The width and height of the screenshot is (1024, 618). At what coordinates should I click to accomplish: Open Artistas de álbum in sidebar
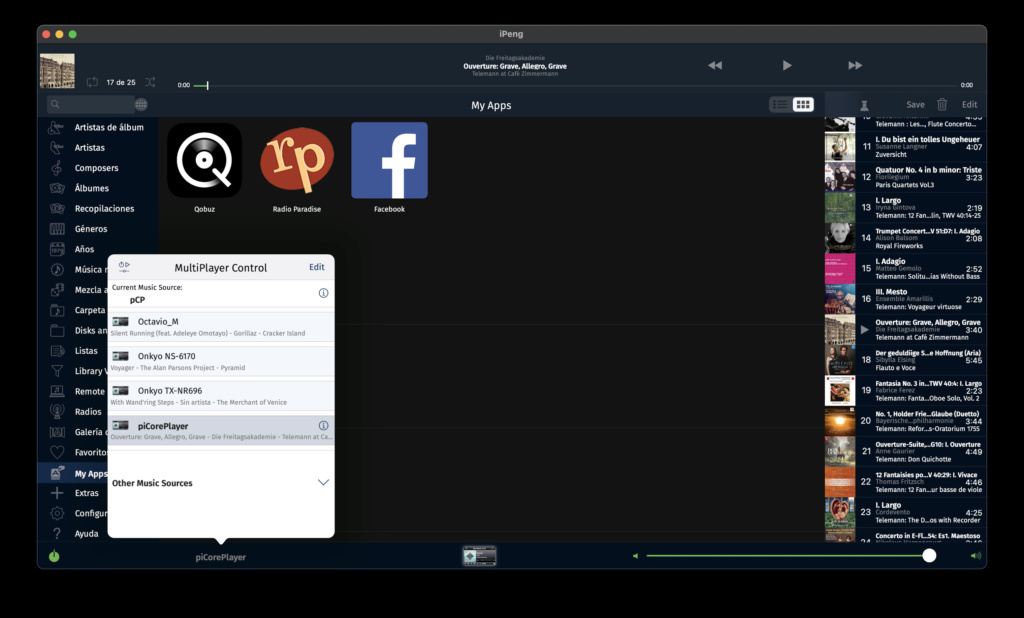coord(98,127)
